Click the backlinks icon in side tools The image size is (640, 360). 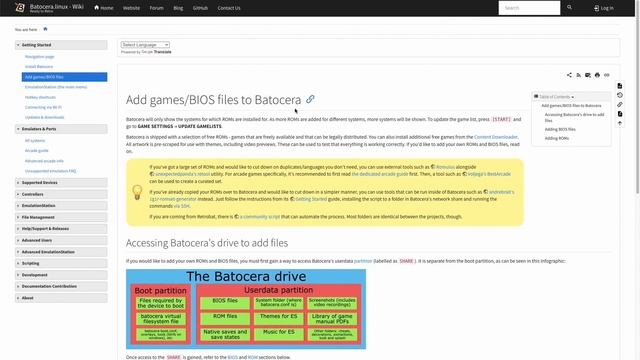pyautogui.click(x=620, y=104)
